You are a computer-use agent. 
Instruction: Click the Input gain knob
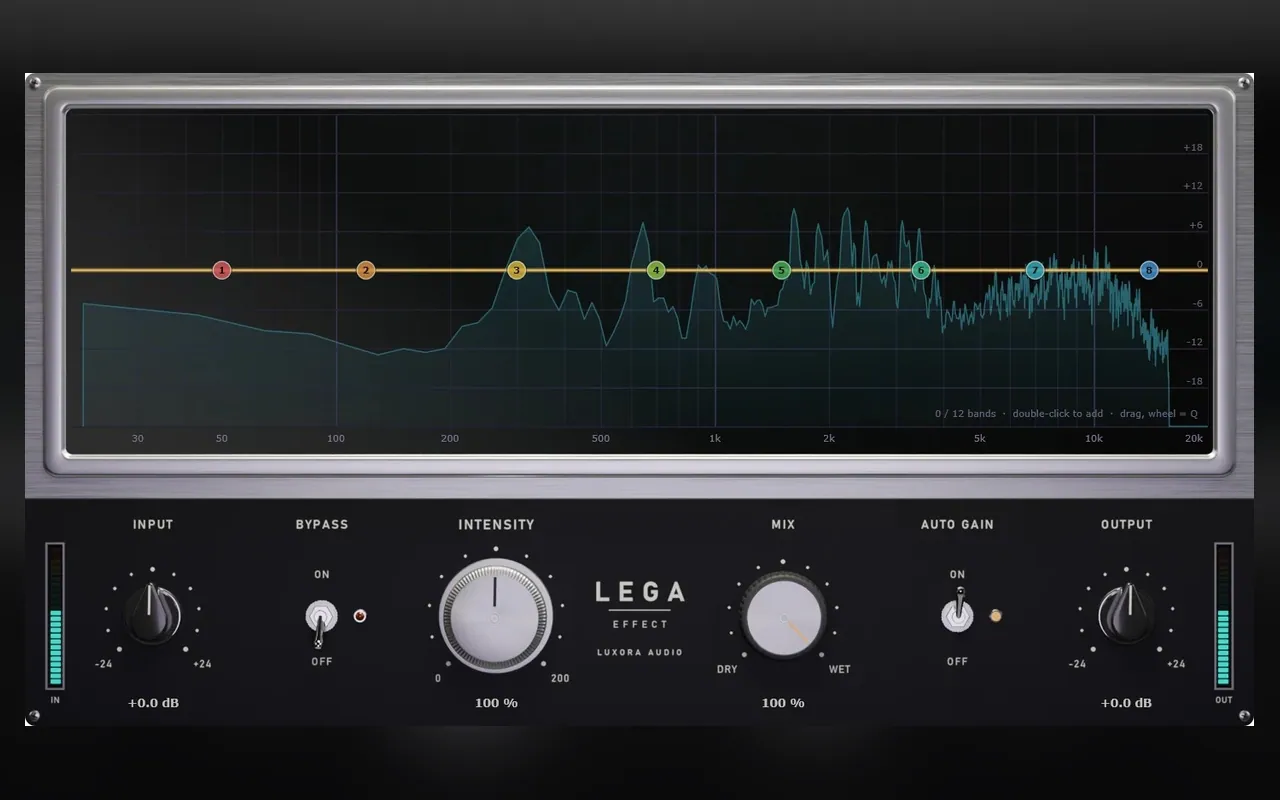coord(153,615)
